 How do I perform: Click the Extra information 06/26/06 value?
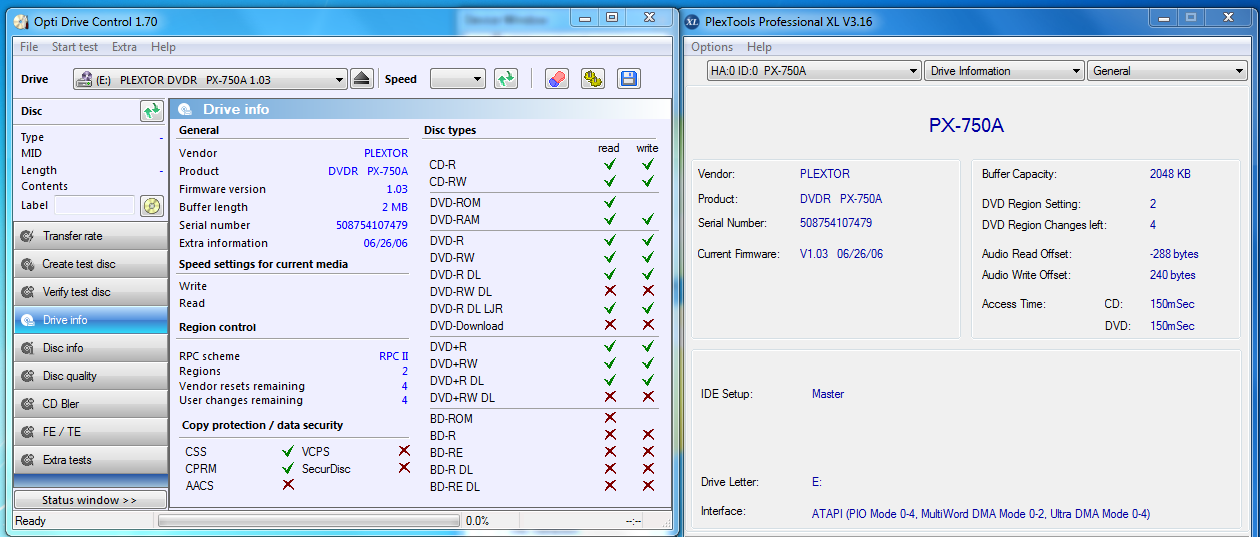[x=386, y=243]
